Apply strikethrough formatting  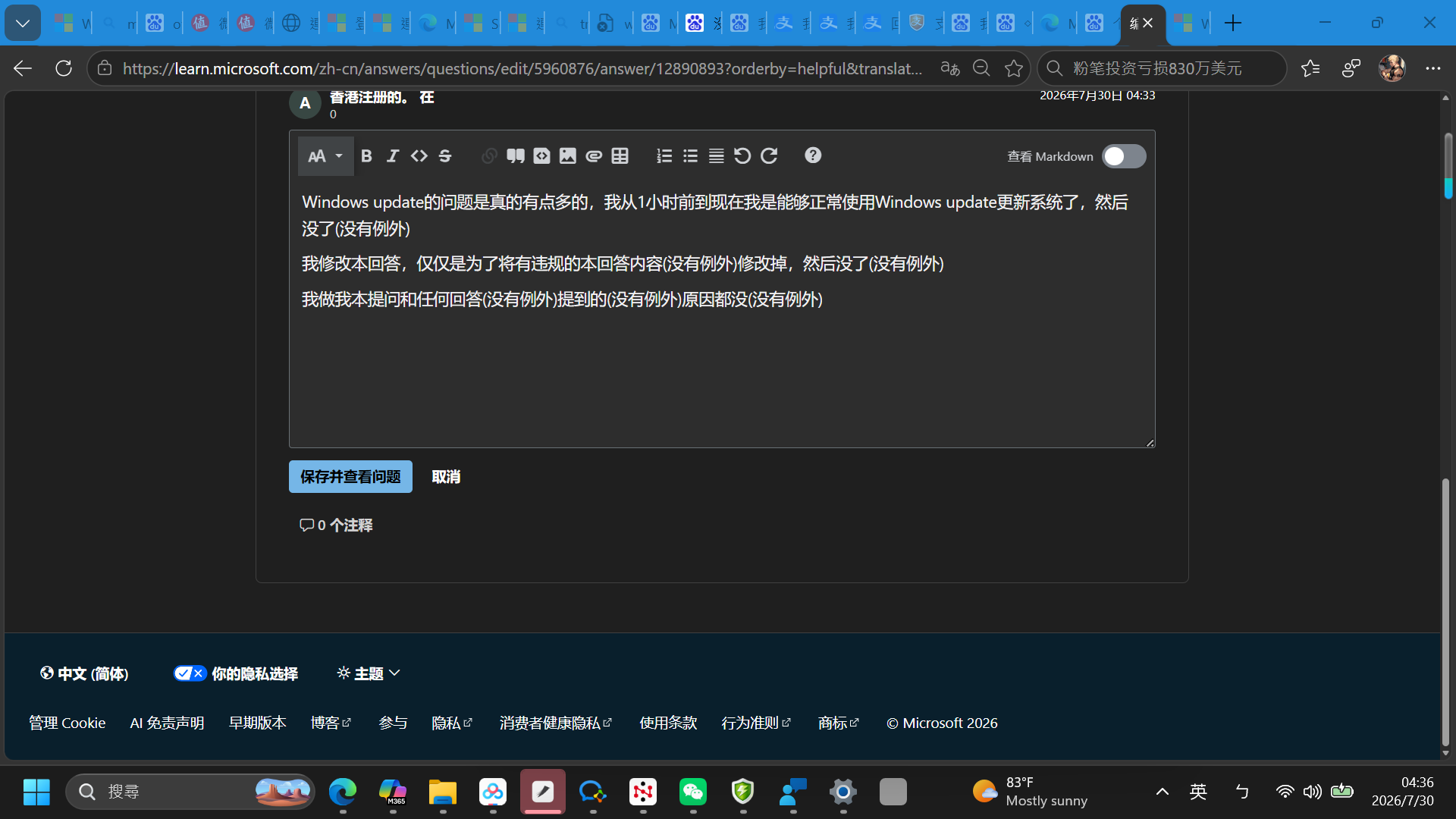coord(445,155)
